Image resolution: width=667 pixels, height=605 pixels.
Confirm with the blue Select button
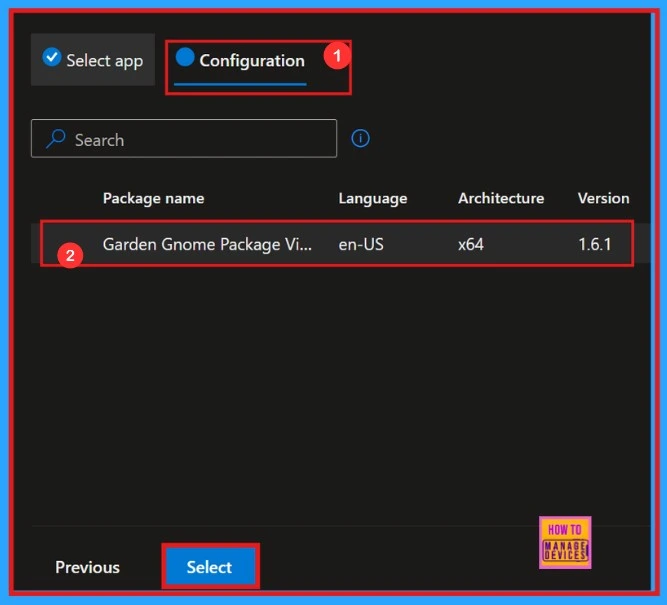click(210, 567)
